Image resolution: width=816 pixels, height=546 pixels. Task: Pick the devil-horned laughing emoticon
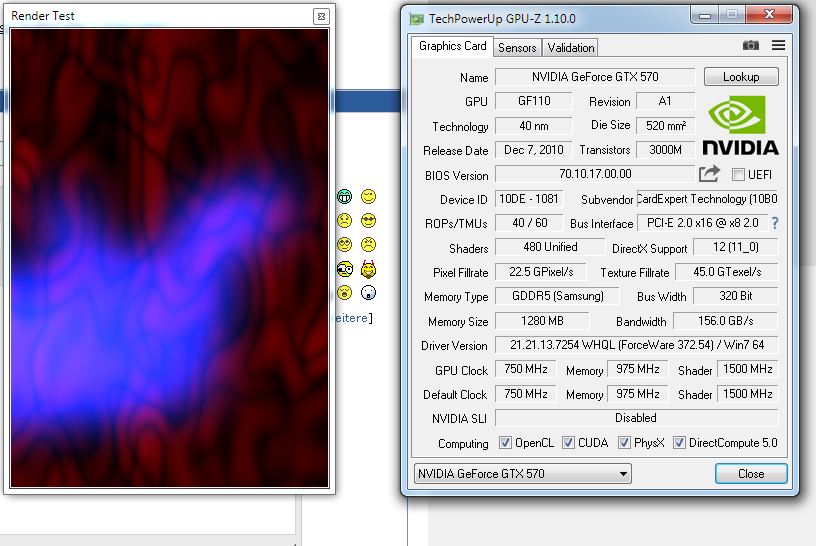[368, 269]
